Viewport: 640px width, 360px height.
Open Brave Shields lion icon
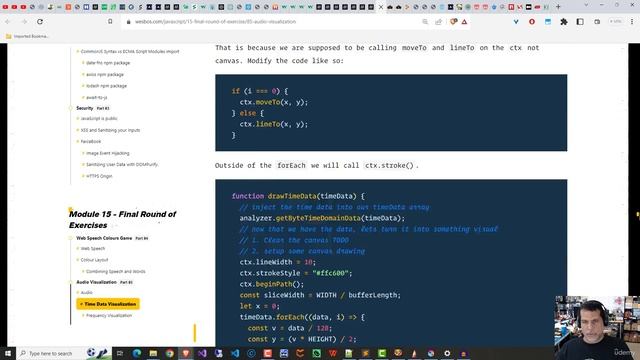pos(453,22)
